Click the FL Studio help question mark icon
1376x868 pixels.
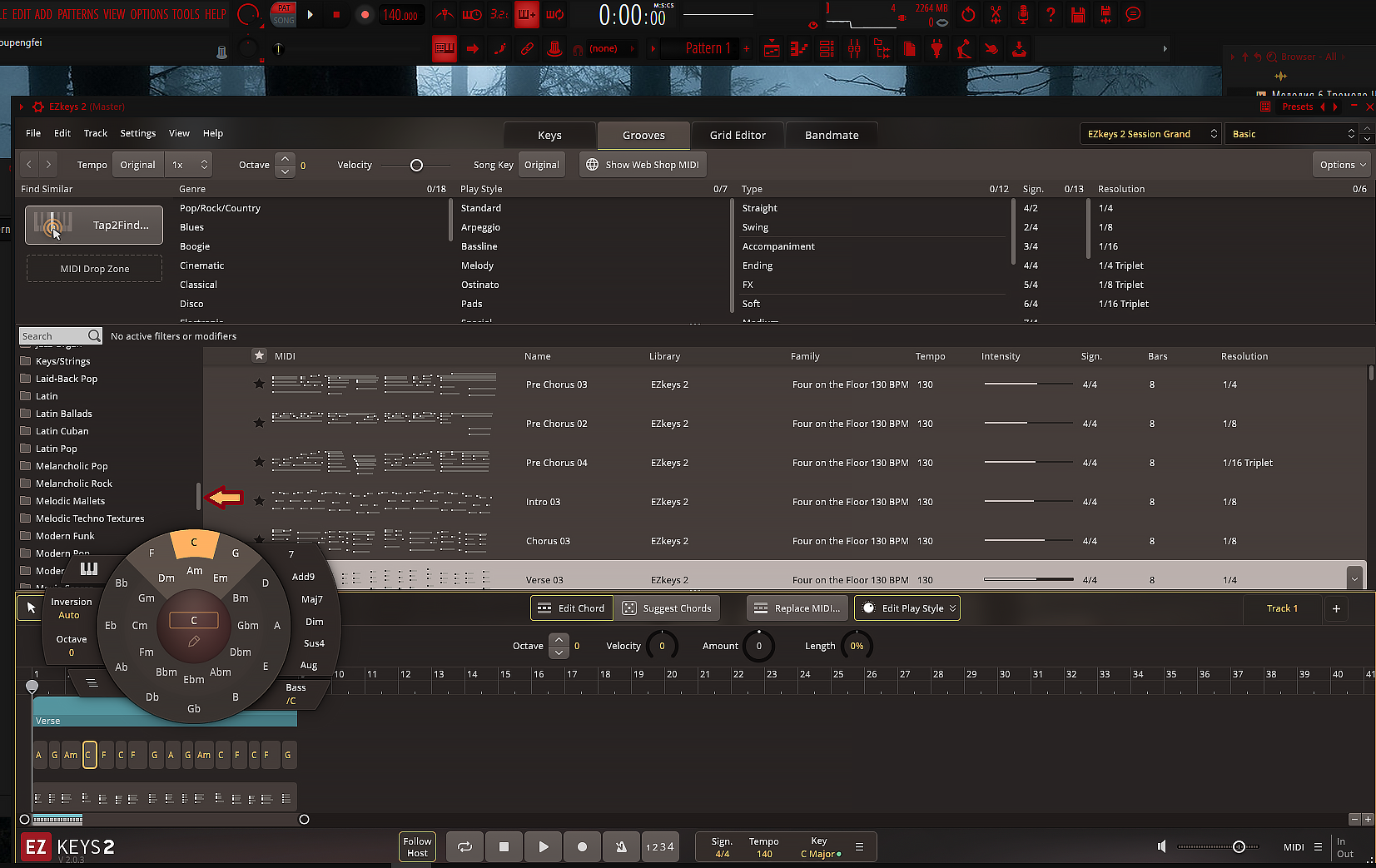(x=1051, y=14)
